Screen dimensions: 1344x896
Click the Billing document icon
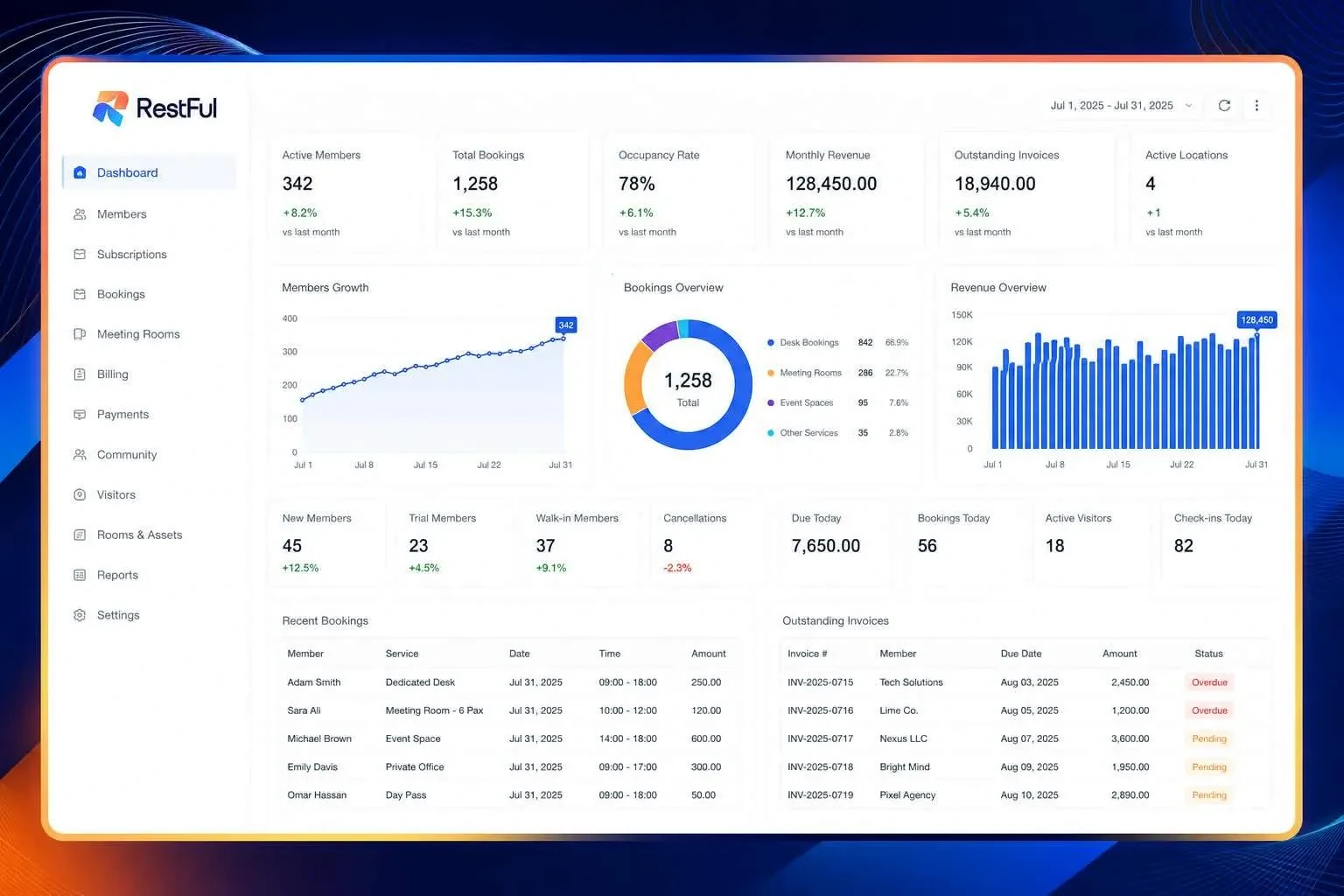click(x=80, y=374)
